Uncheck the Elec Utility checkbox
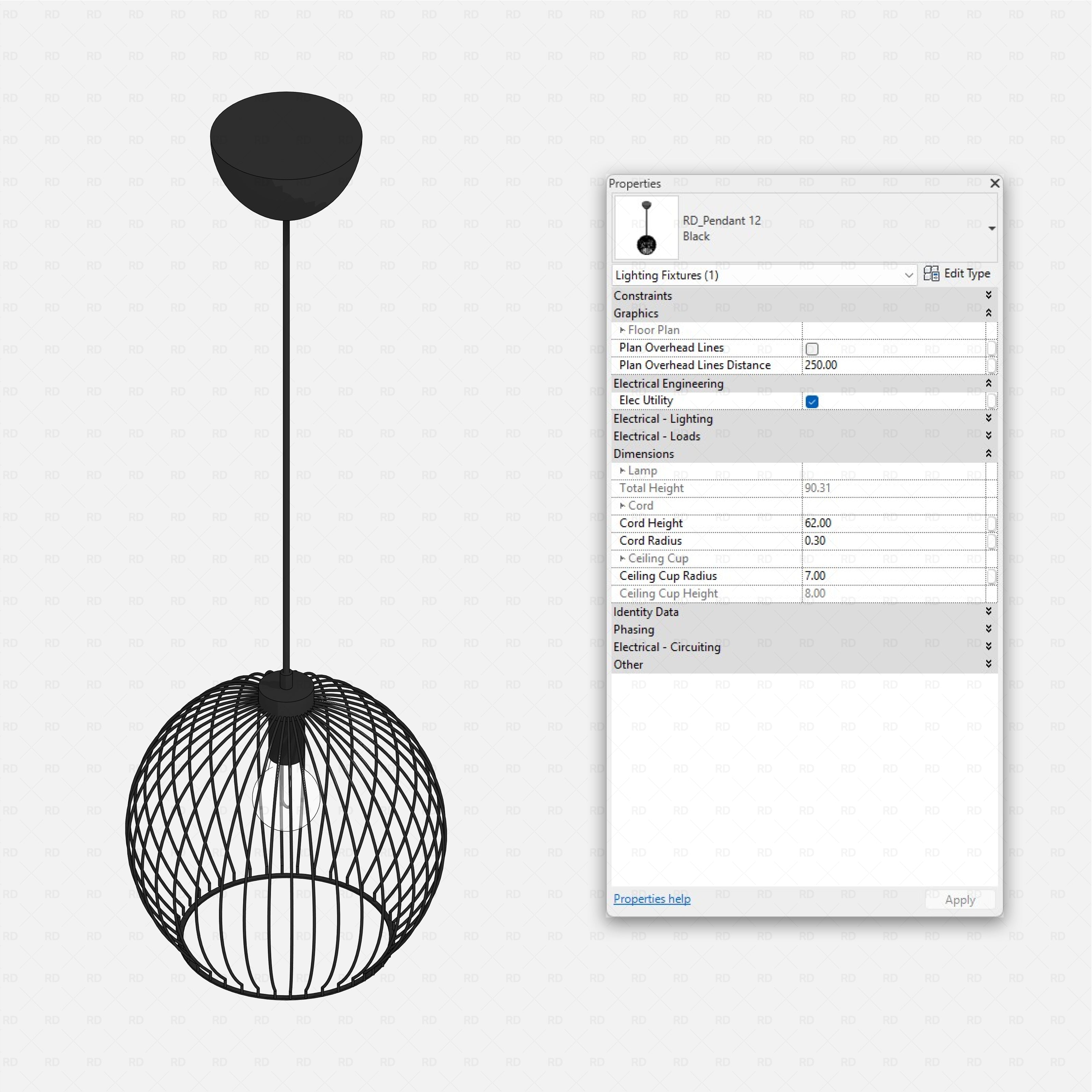Viewport: 1092px width, 1092px height. tap(811, 402)
